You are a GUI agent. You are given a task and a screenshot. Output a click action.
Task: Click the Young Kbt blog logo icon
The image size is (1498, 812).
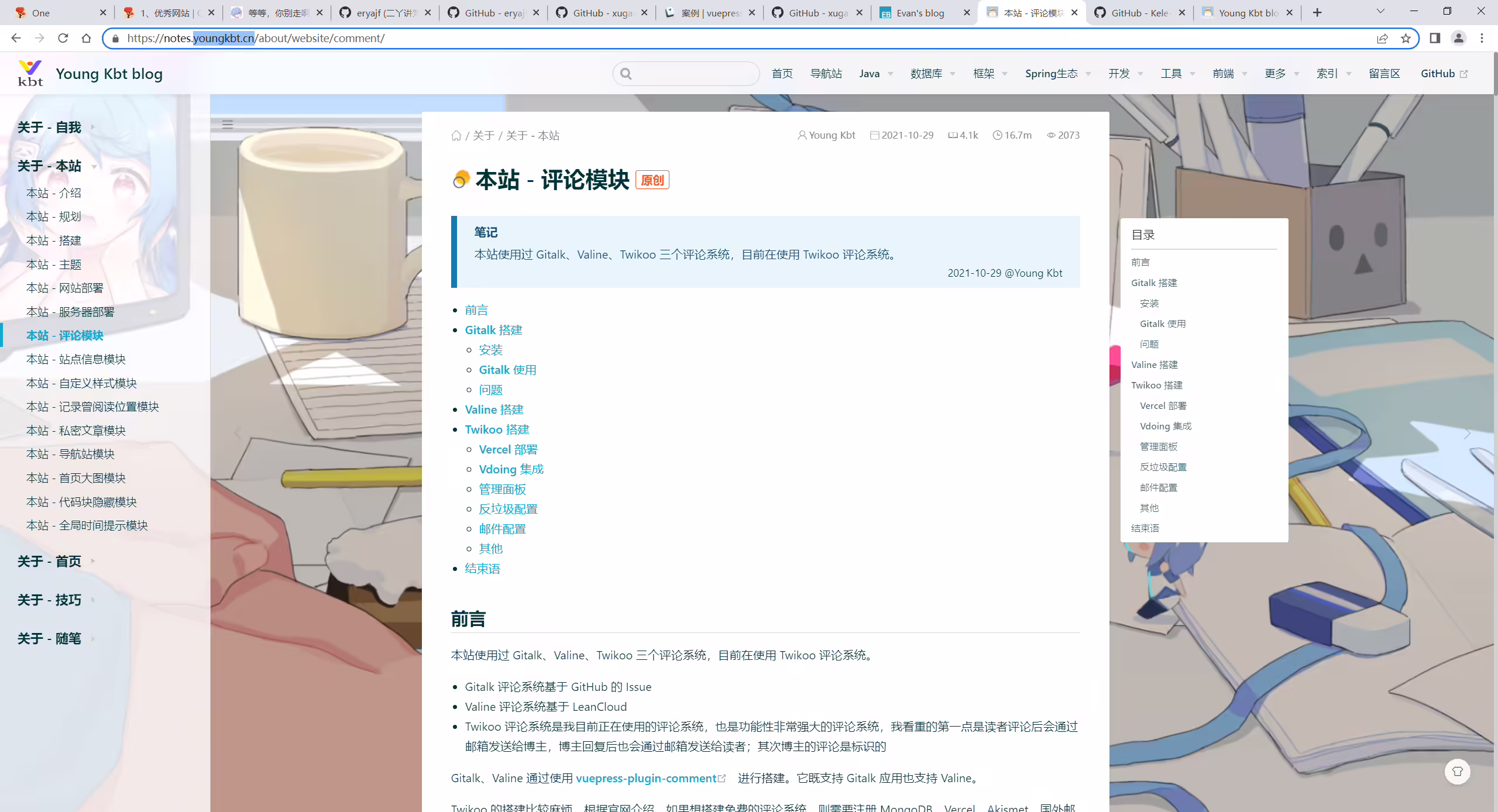click(30, 73)
